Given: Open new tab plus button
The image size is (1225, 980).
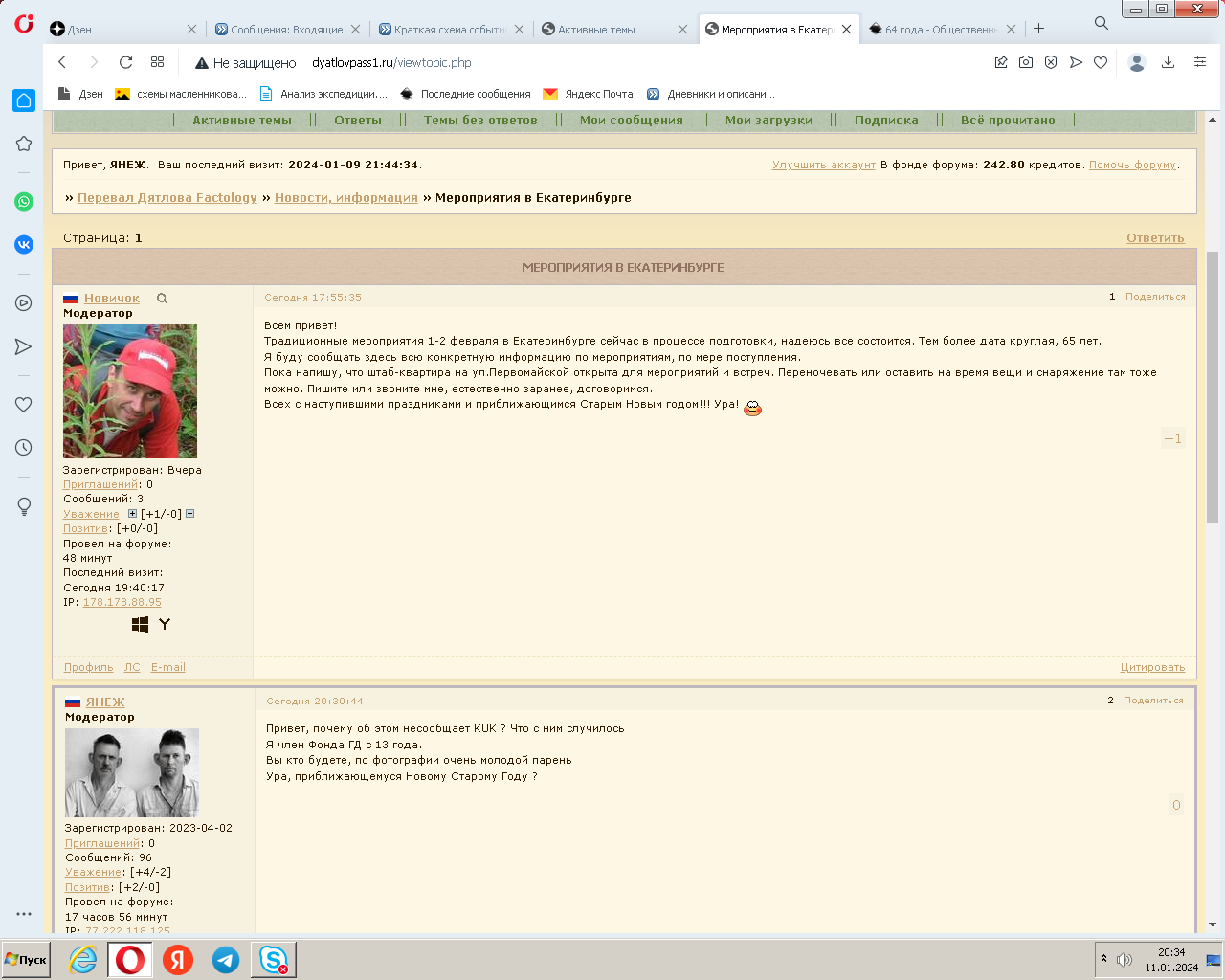Looking at the screenshot, I should (1038, 29).
